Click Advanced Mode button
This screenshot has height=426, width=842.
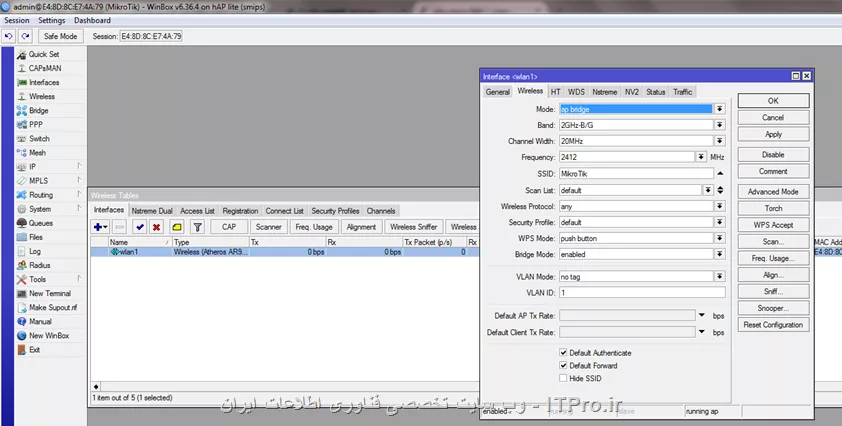(773, 191)
